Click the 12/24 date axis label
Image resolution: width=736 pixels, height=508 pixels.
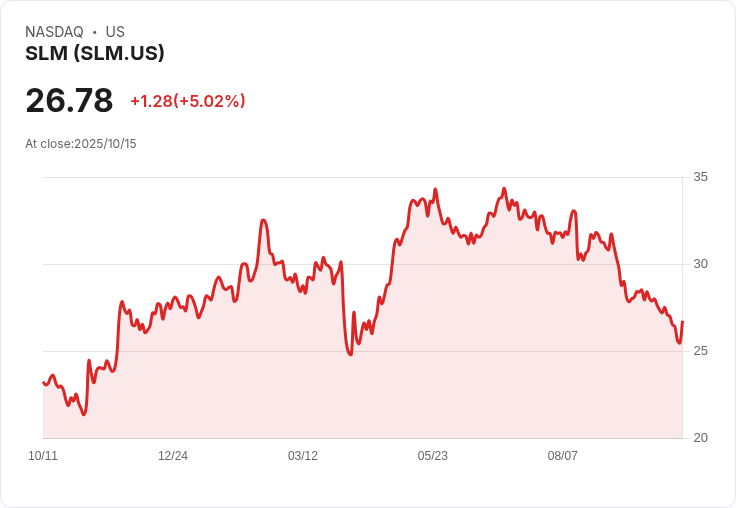point(173,455)
